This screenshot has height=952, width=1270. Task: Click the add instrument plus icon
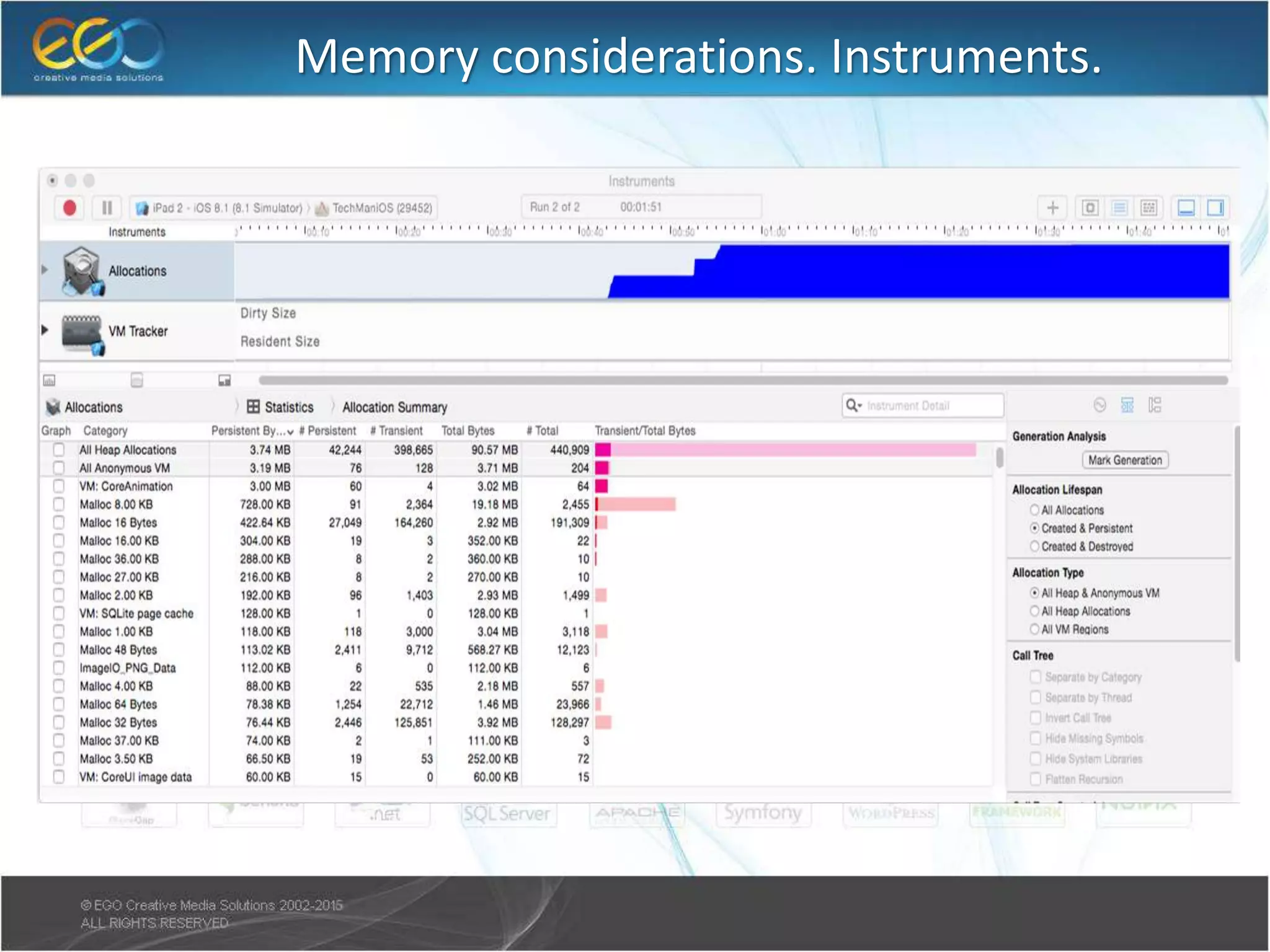(1052, 208)
